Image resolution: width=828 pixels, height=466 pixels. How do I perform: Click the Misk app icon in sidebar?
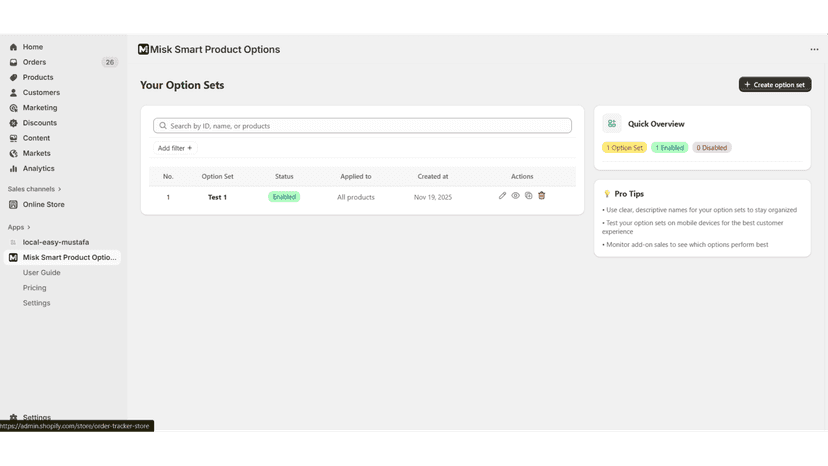[x=13, y=257]
